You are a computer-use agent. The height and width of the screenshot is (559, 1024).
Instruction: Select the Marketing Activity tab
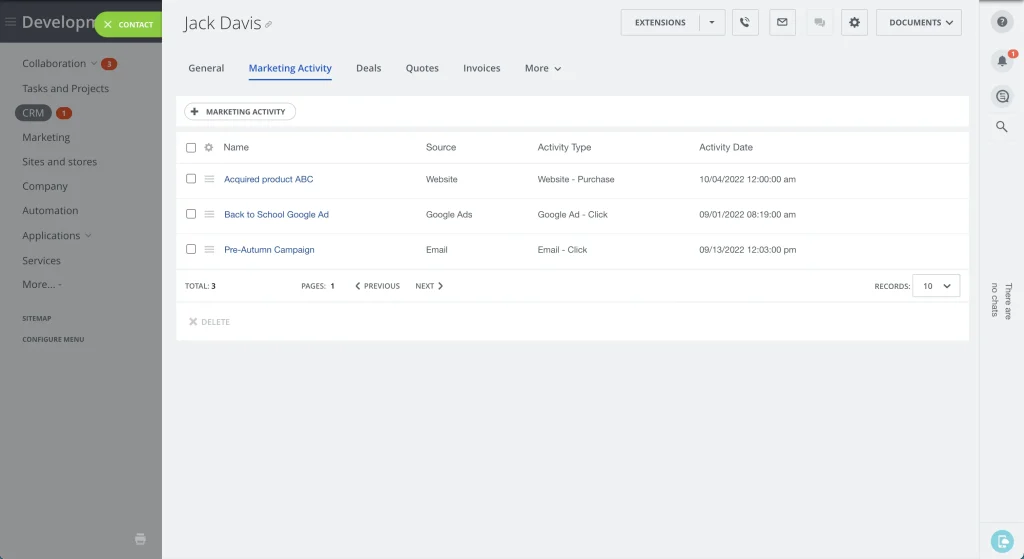(290, 68)
